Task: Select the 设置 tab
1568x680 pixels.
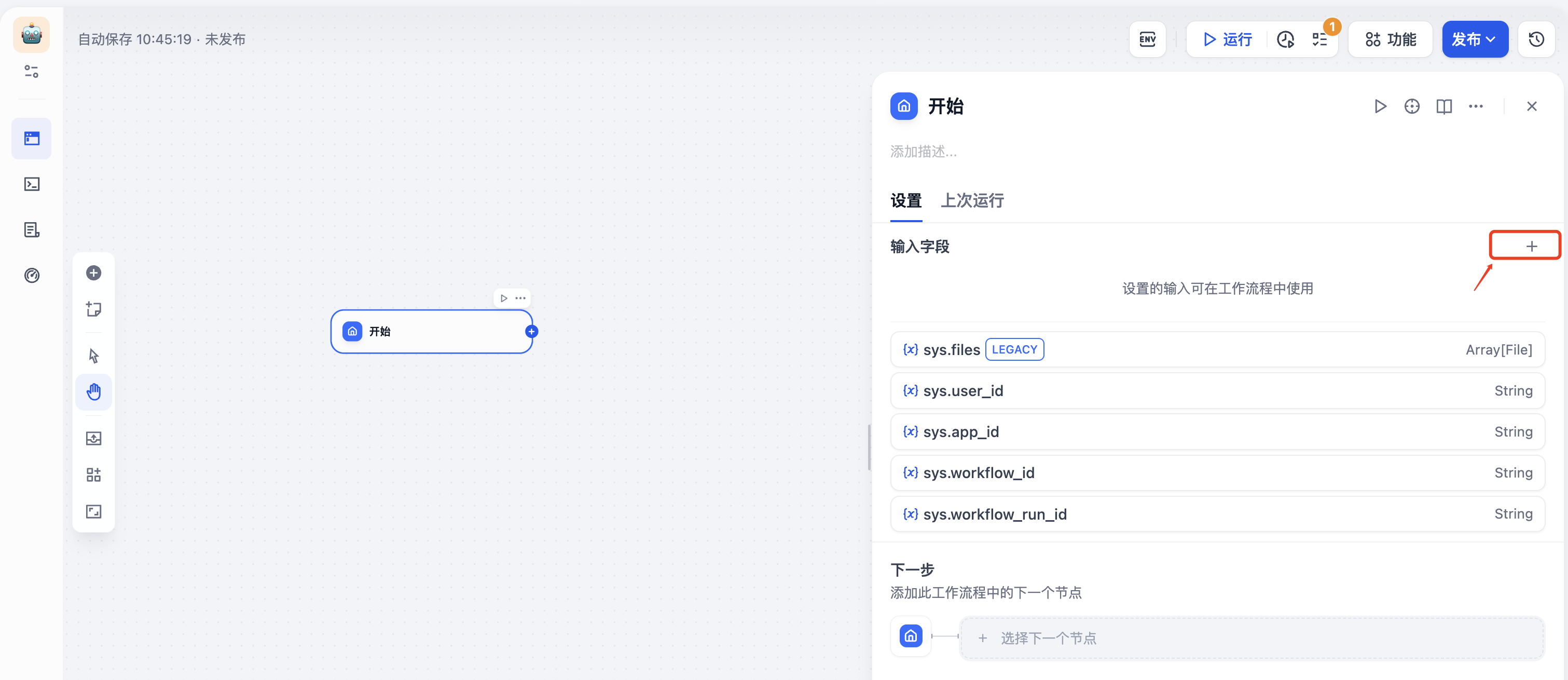Action: click(906, 201)
